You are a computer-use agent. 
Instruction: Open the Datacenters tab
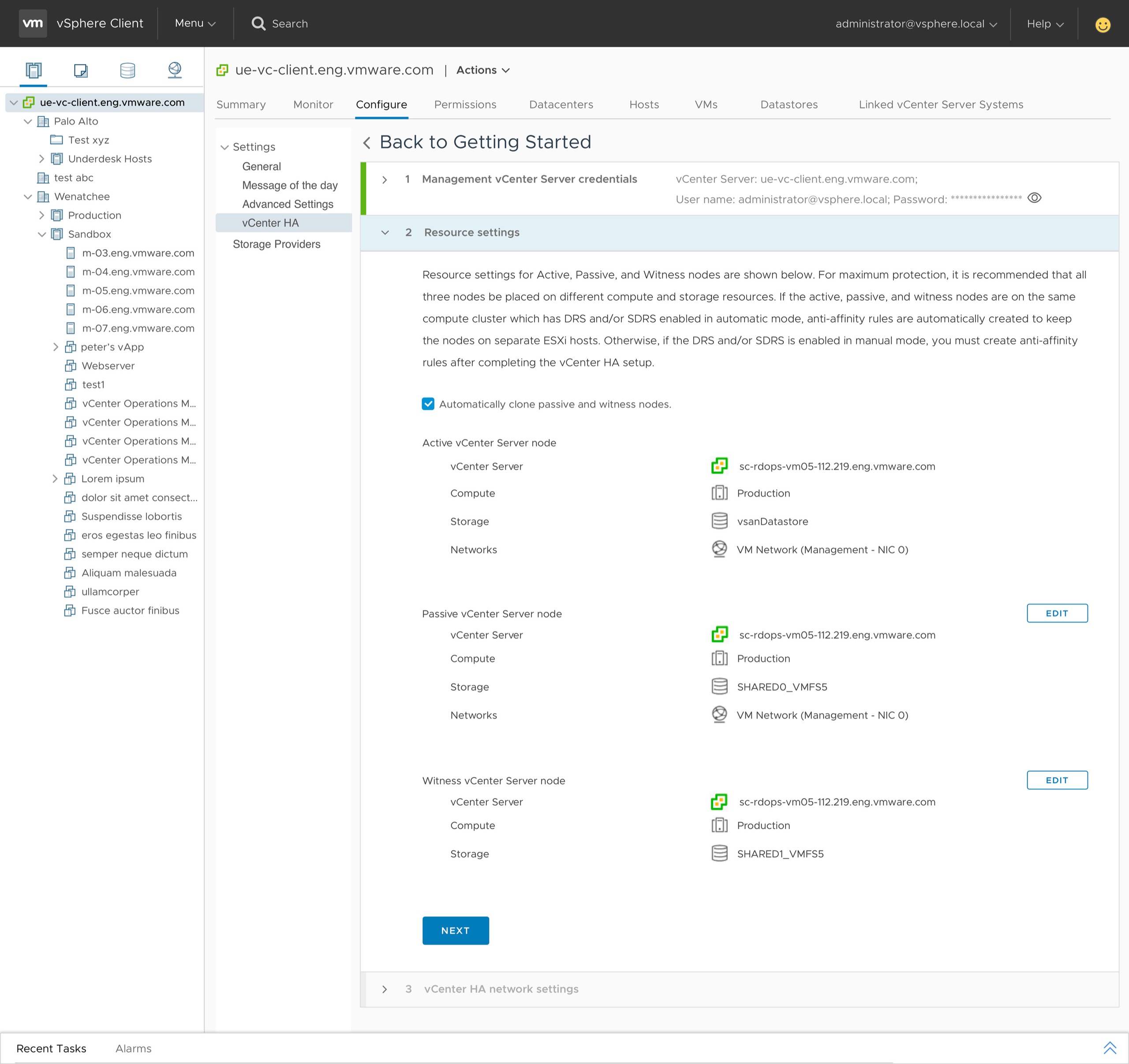coord(561,105)
